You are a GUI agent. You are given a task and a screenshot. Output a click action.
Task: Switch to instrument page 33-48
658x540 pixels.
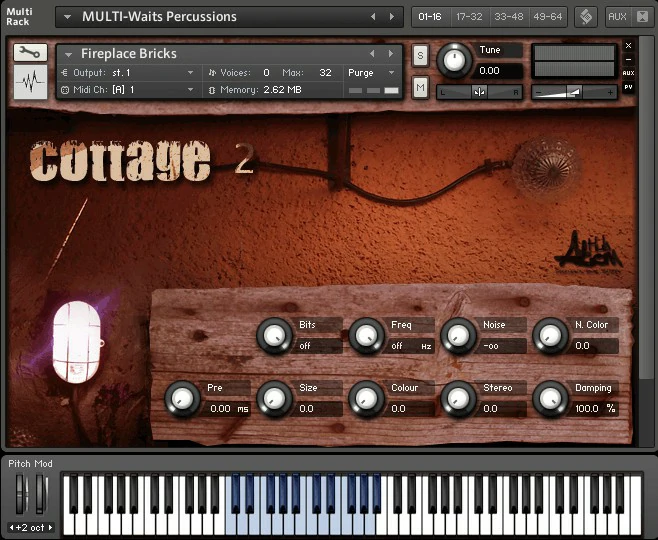tap(509, 17)
